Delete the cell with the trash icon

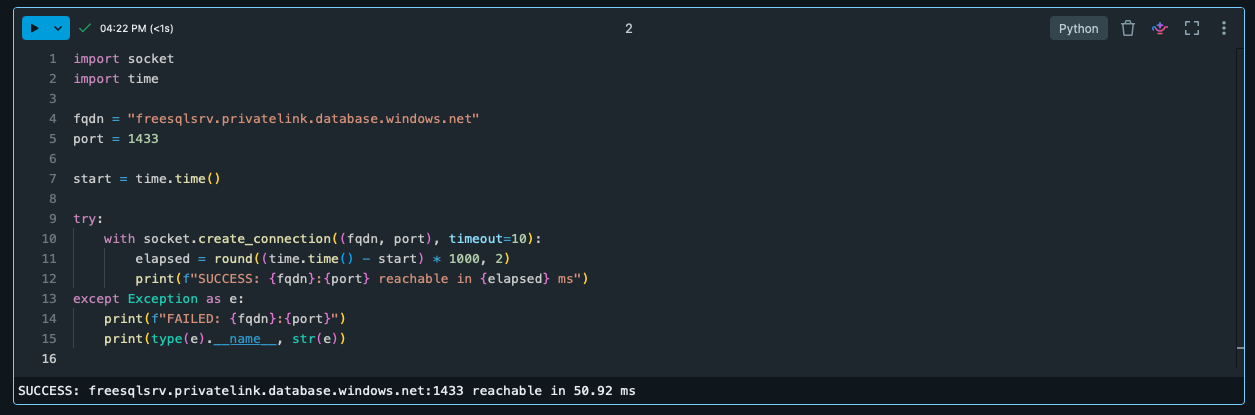1128,28
